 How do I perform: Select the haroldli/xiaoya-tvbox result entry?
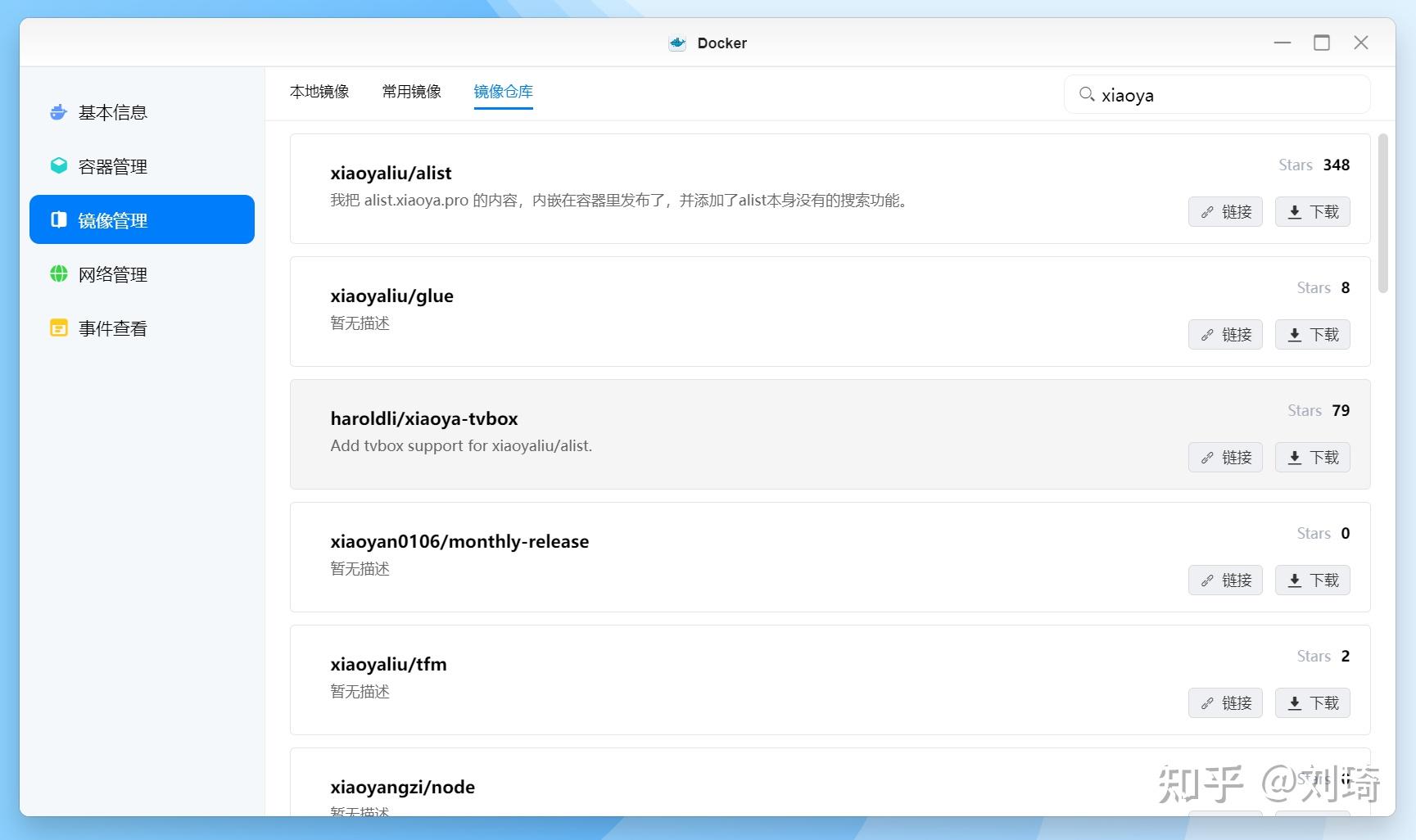pos(737,432)
